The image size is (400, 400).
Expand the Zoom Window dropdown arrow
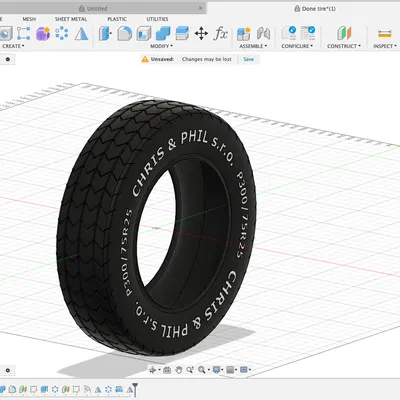click(x=208, y=370)
